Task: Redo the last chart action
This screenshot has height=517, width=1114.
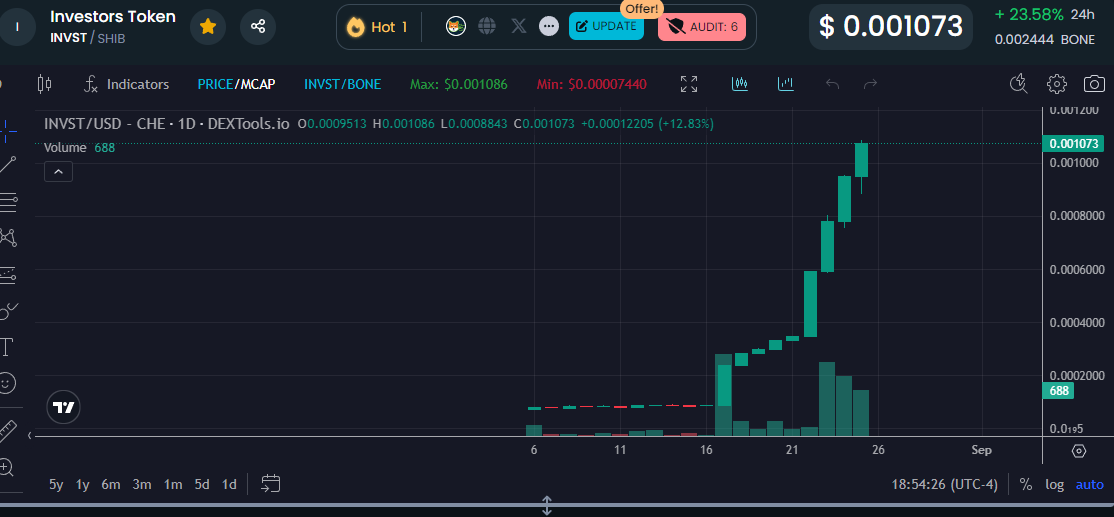Action: tap(870, 85)
